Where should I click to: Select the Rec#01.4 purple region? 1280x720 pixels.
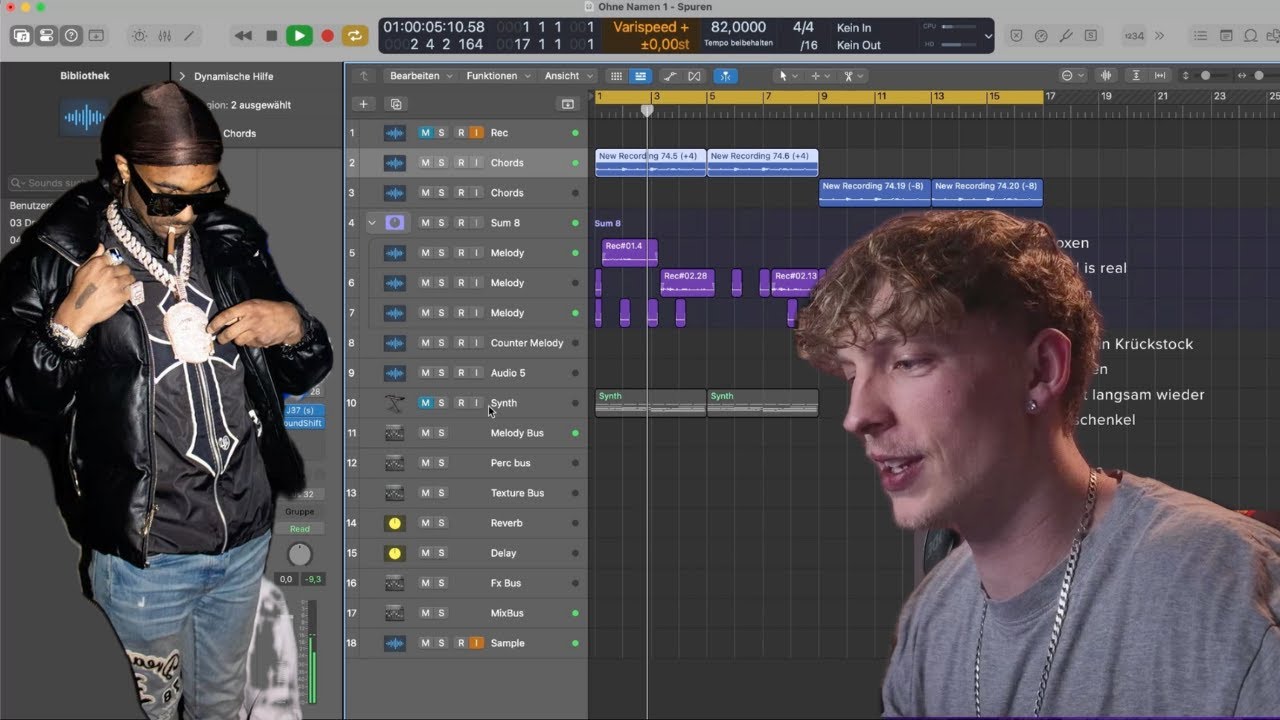pyautogui.click(x=630, y=252)
